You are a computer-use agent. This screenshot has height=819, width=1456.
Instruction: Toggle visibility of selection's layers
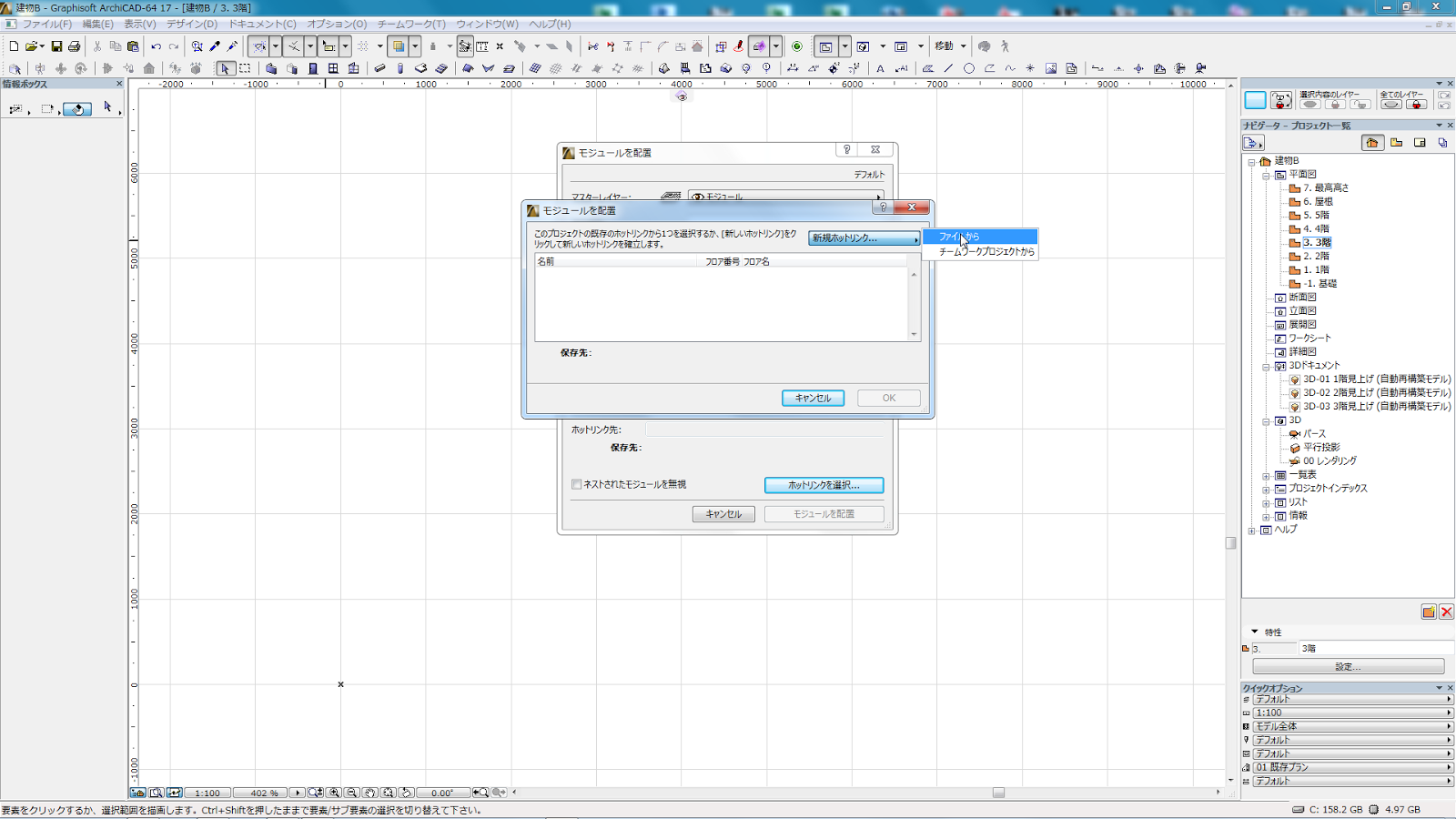tap(1310, 104)
